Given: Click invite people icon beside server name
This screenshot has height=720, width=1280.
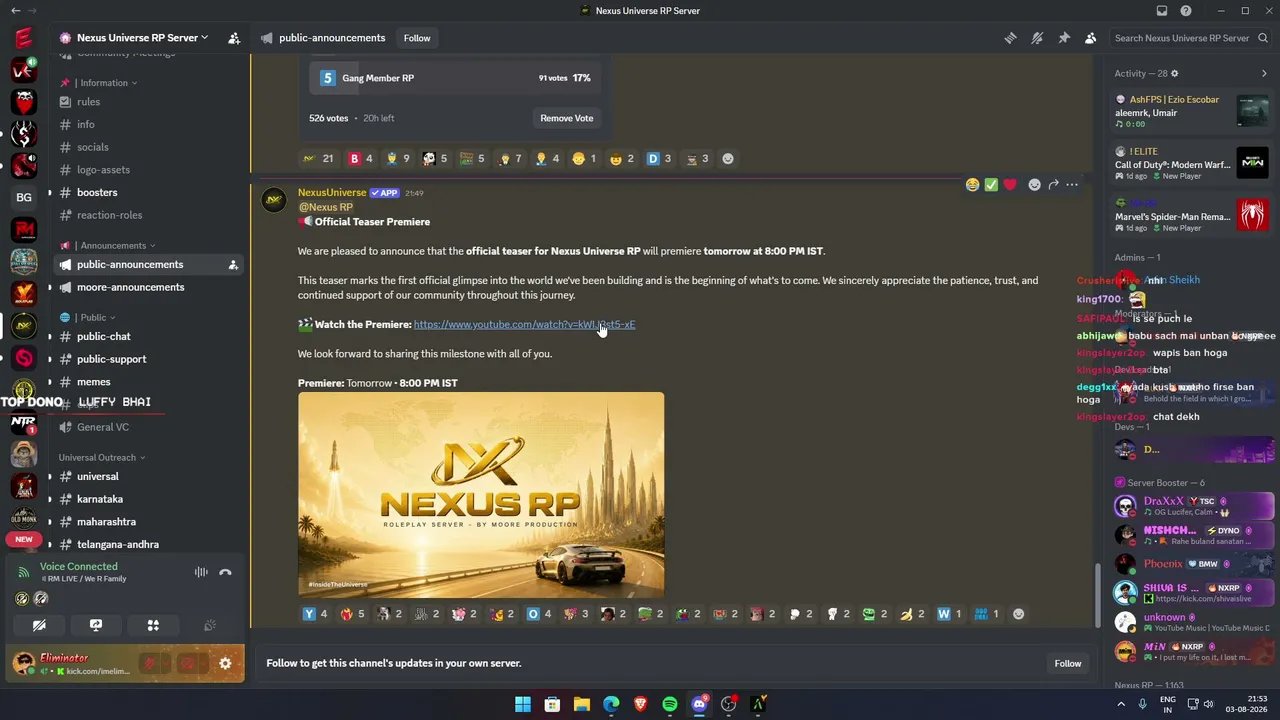Looking at the screenshot, I should (234, 38).
